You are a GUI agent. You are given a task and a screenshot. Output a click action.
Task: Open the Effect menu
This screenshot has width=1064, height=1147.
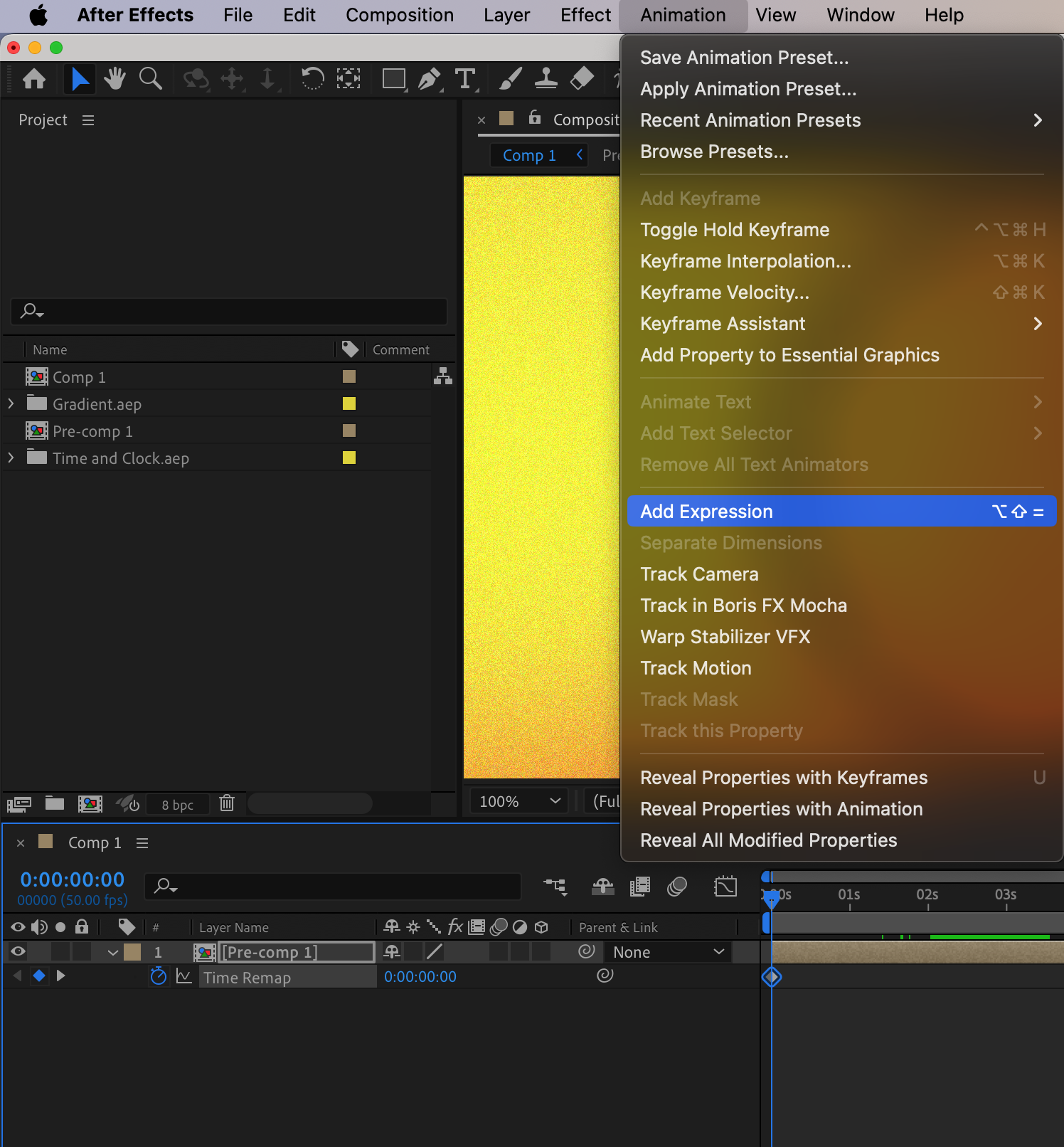click(x=585, y=15)
